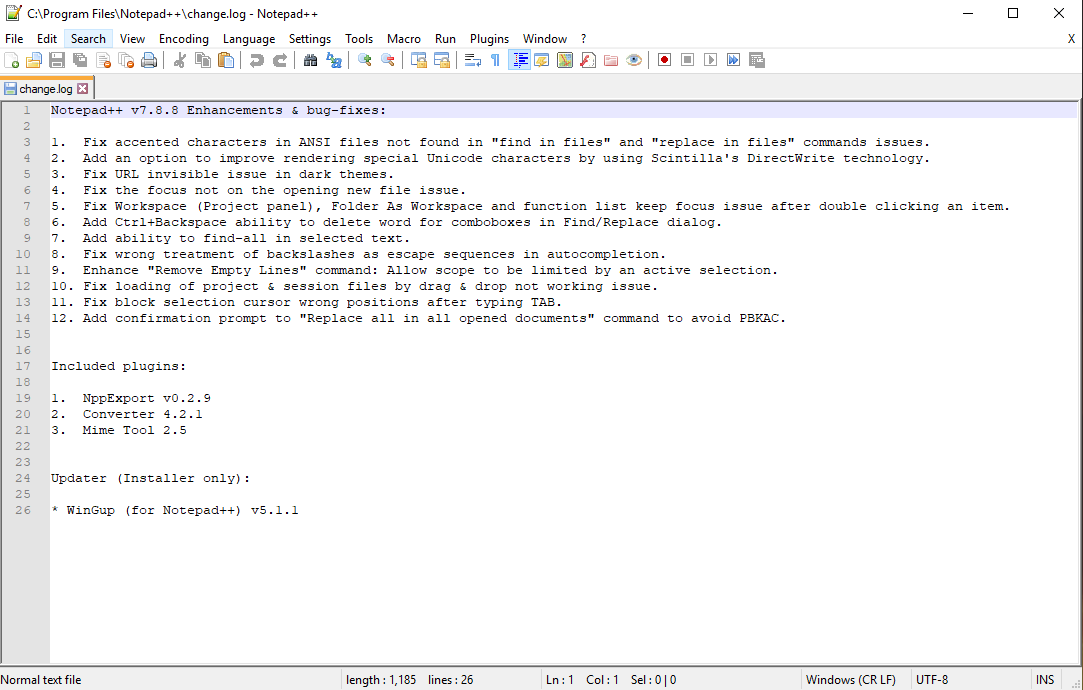The width and height of the screenshot is (1083, 690).
Task: Click the Print icon
Action: tap(149, 60)
